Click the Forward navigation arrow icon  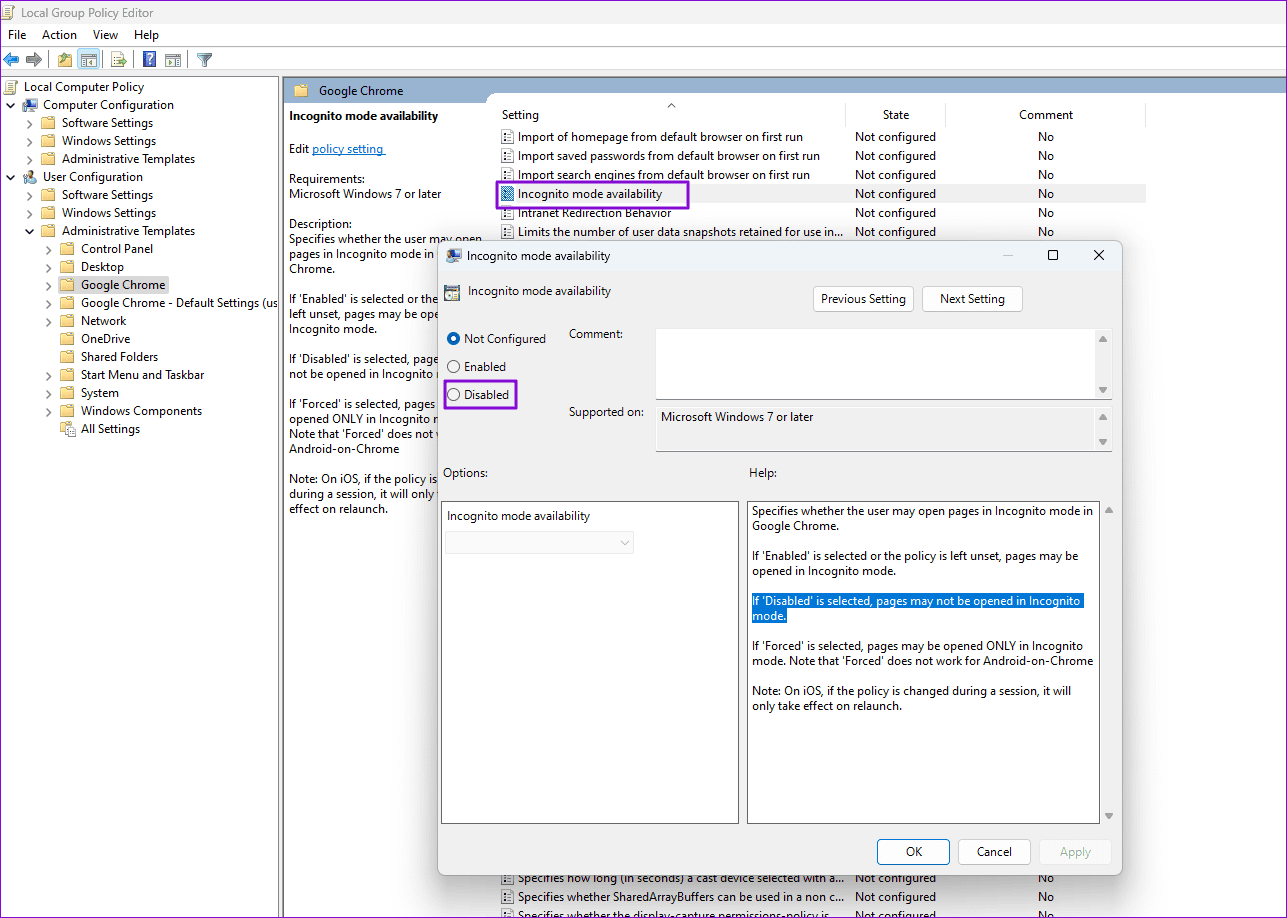[x=33, y=59]
